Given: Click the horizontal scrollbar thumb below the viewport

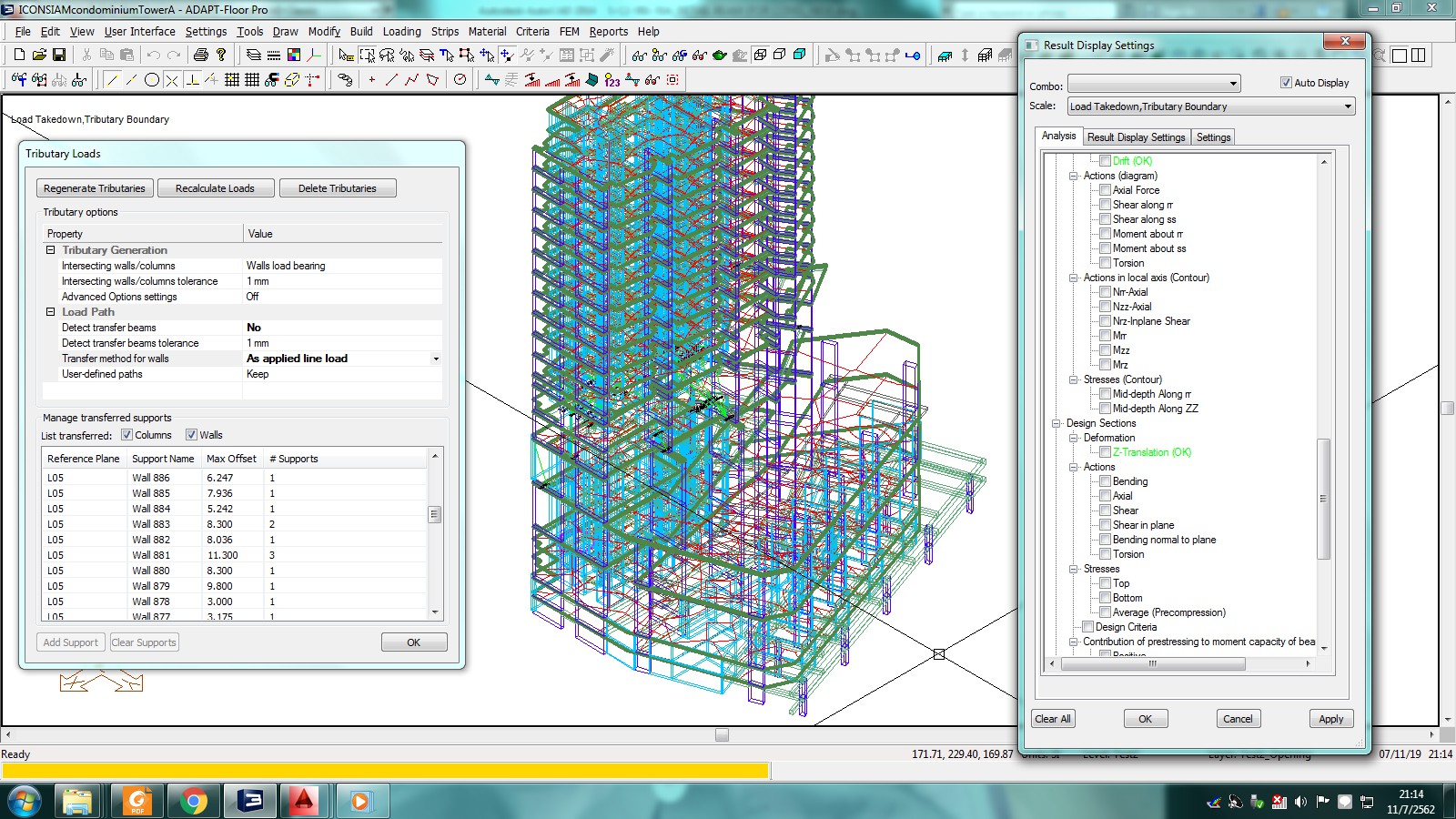Looking at the screenshot, I should pos(722,734).
